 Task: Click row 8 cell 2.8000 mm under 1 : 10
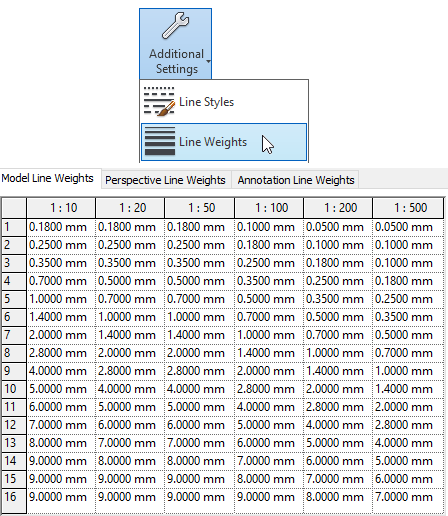point(61,353)
